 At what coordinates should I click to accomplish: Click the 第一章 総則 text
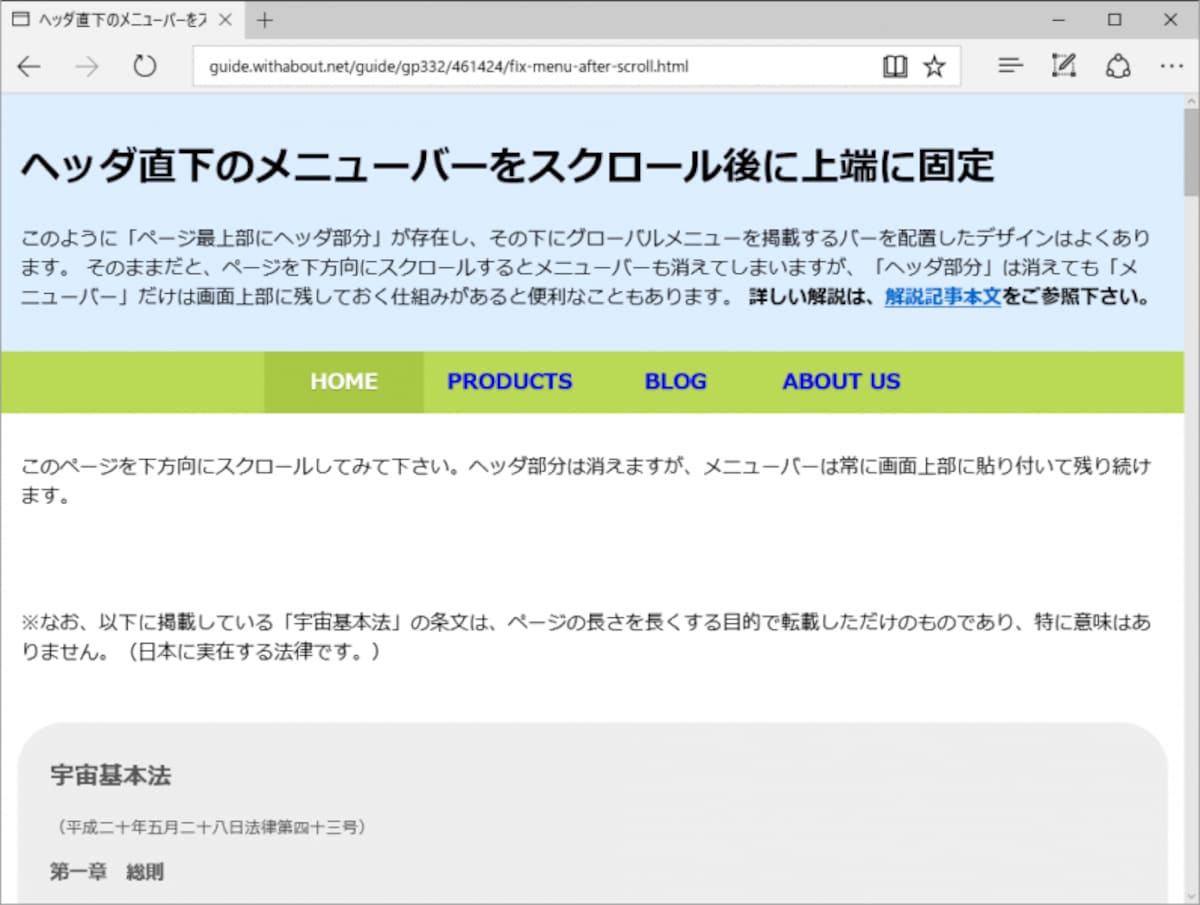(107, 872)
